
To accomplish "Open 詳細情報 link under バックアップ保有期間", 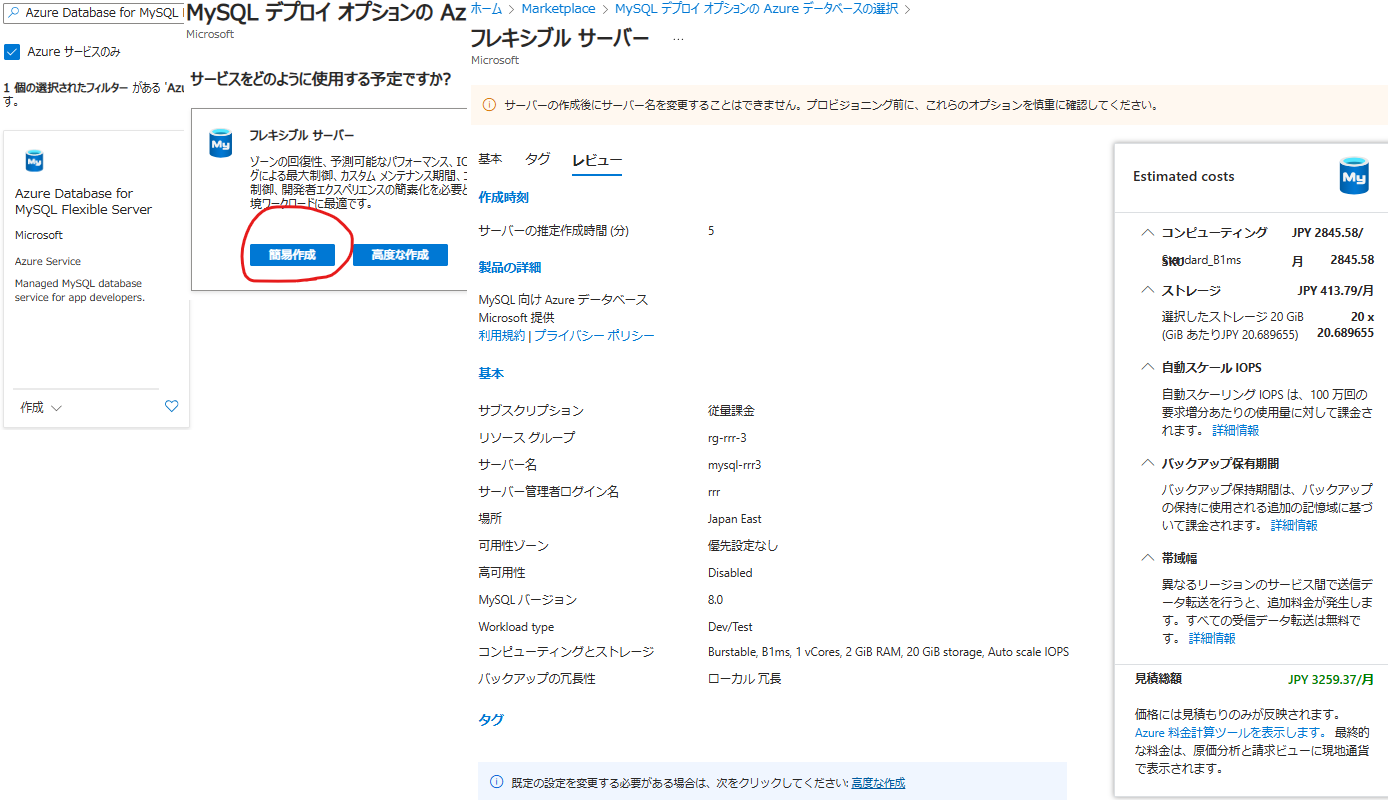I will click(x=1294, y=525).
